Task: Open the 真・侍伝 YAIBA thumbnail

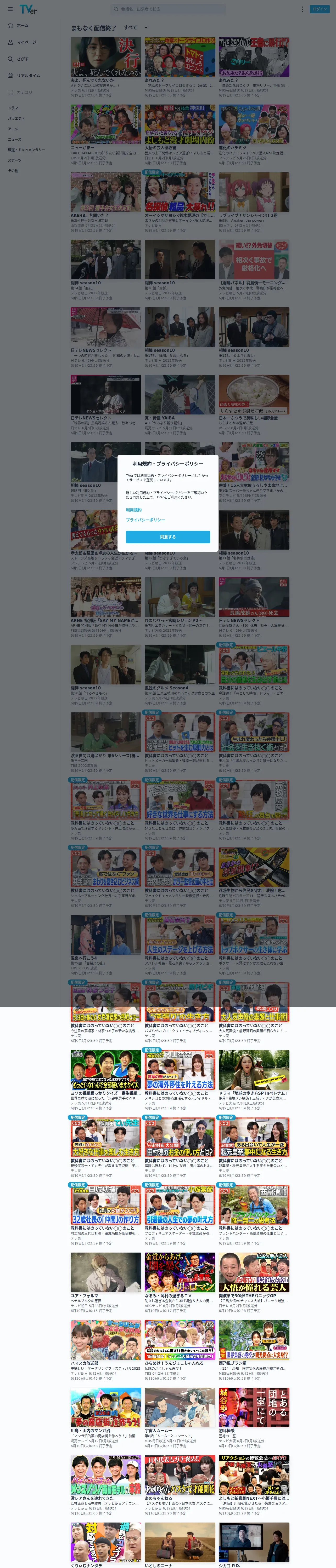Action: click(x=179, y=394)
